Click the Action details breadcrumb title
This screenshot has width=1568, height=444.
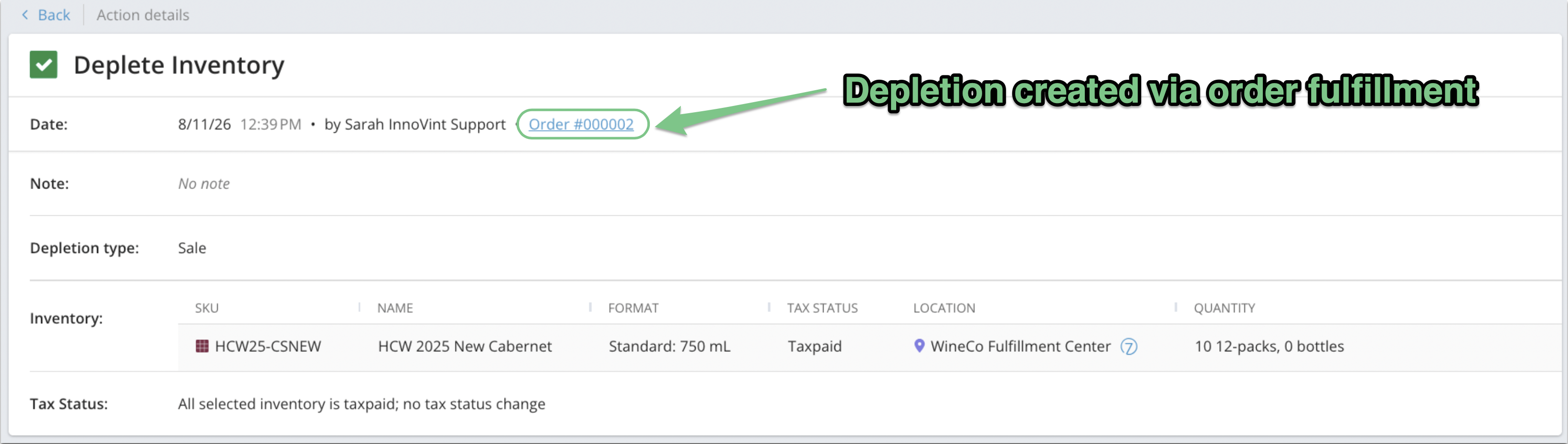pos(142,15)
